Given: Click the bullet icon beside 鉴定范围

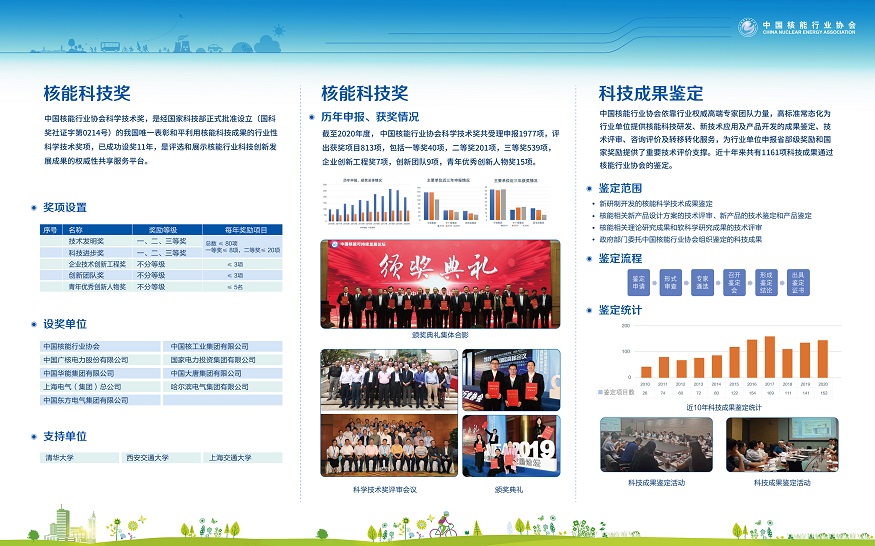Looking at the screenshot, I should point(589,188).
